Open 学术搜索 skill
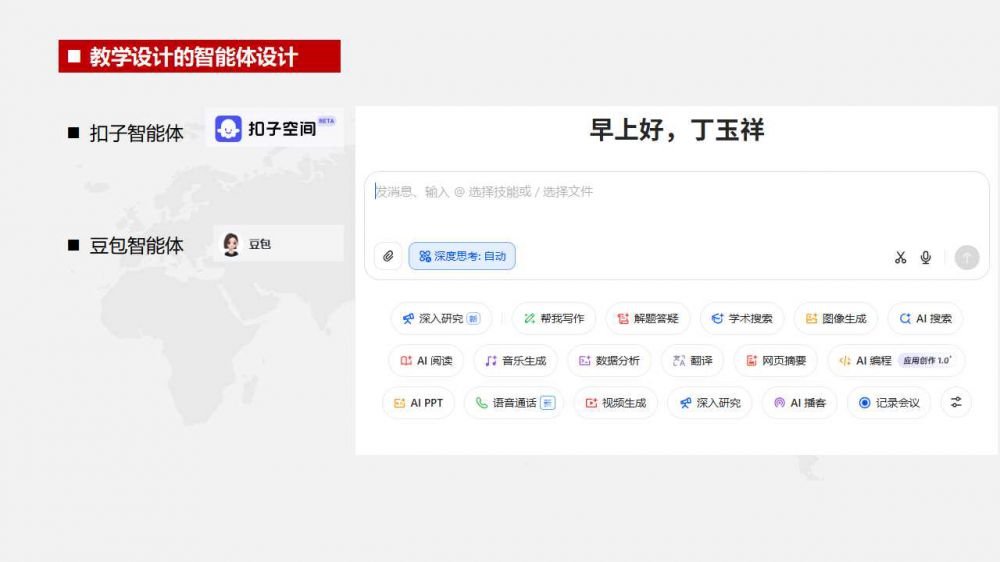1000x562 pixels. coord(741,319)
